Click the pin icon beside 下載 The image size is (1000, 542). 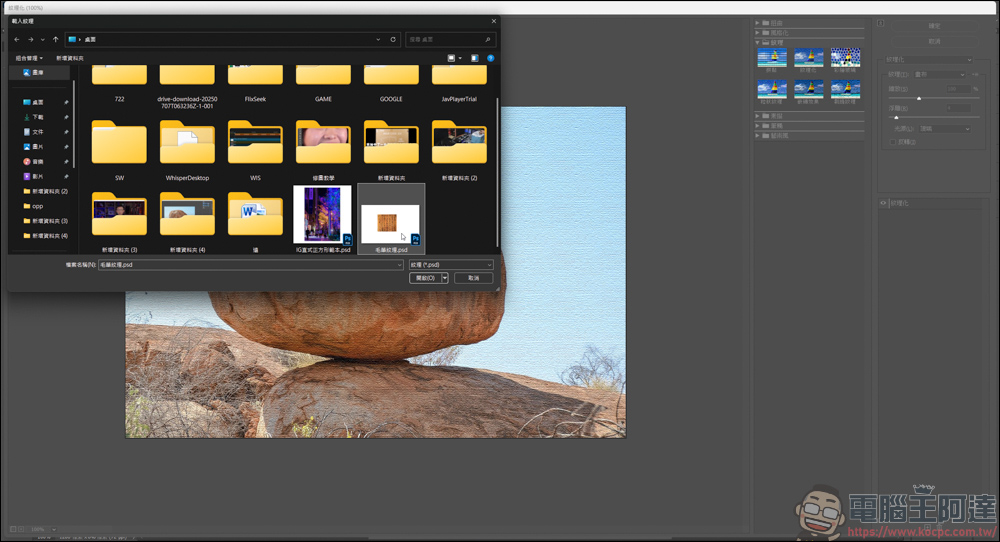tap(66, 117)
